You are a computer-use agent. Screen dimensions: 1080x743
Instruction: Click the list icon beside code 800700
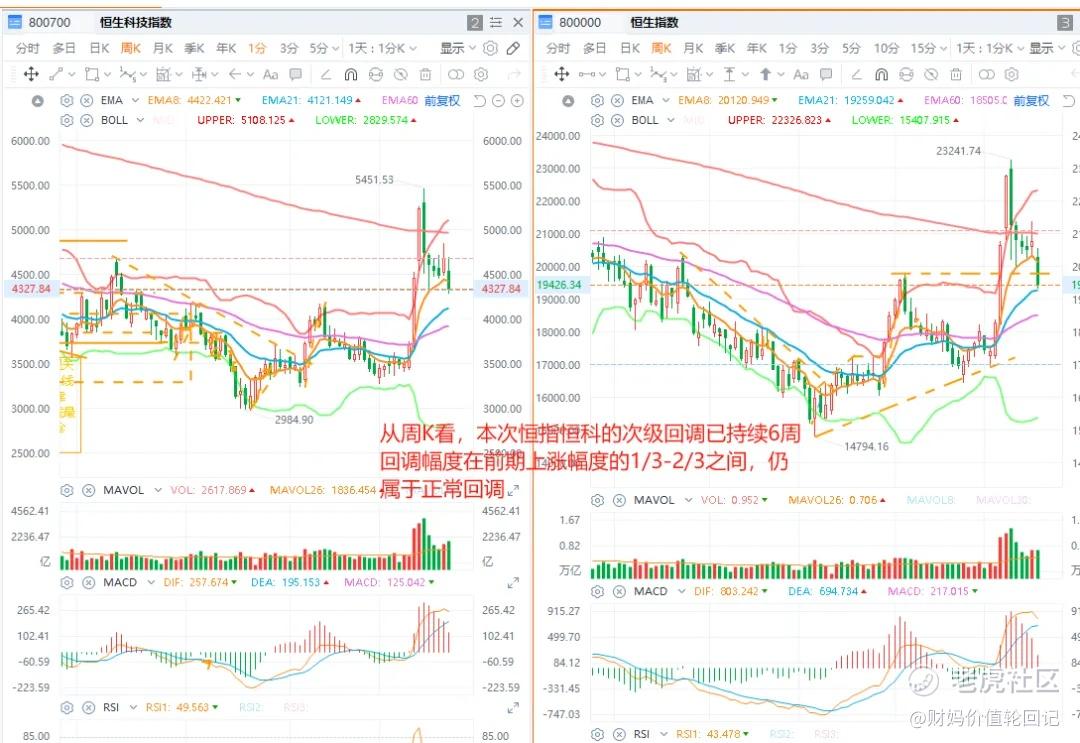click(x=14, y=23)
